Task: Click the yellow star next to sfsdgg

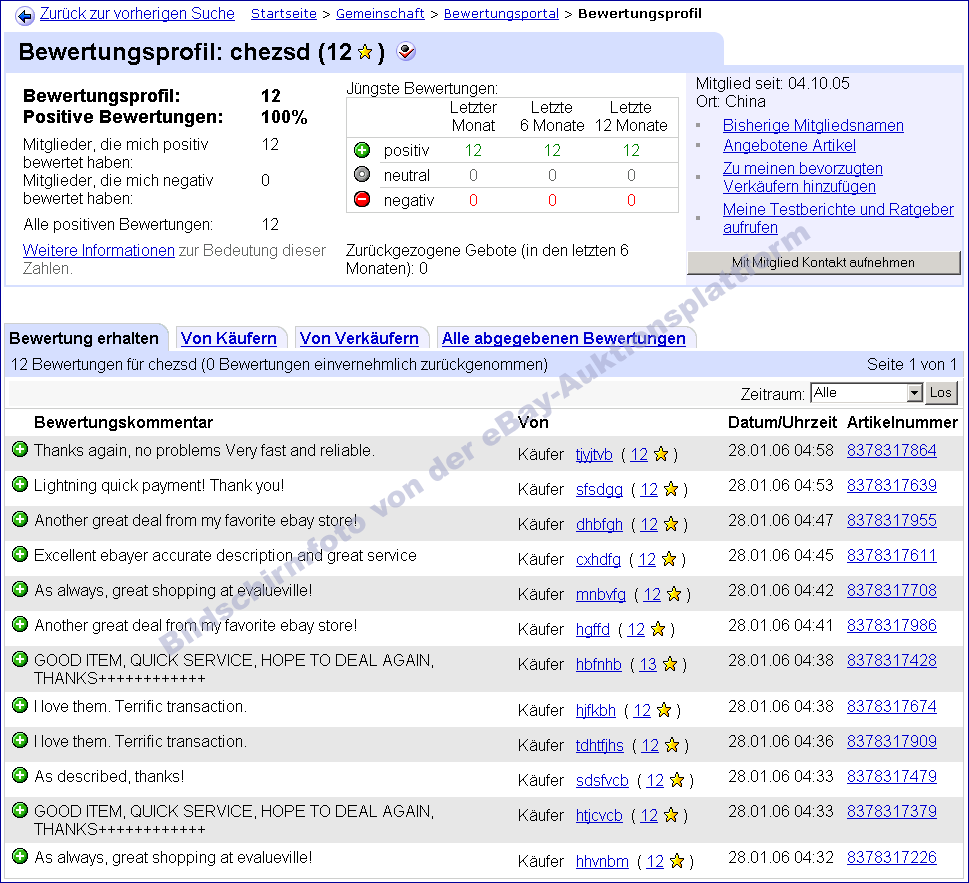Action: click(x=671, y=489)
